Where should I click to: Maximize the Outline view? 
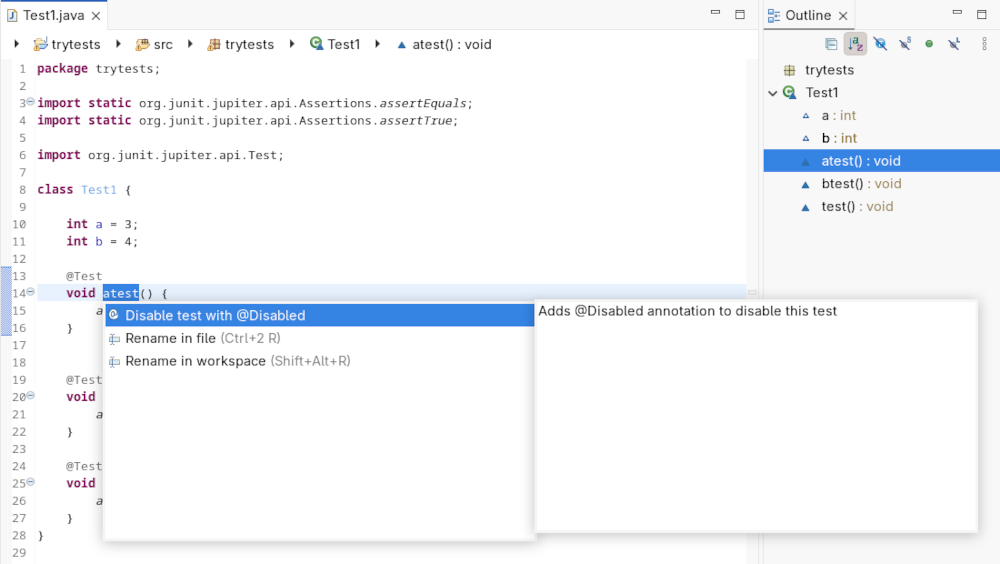click(982, 14)
